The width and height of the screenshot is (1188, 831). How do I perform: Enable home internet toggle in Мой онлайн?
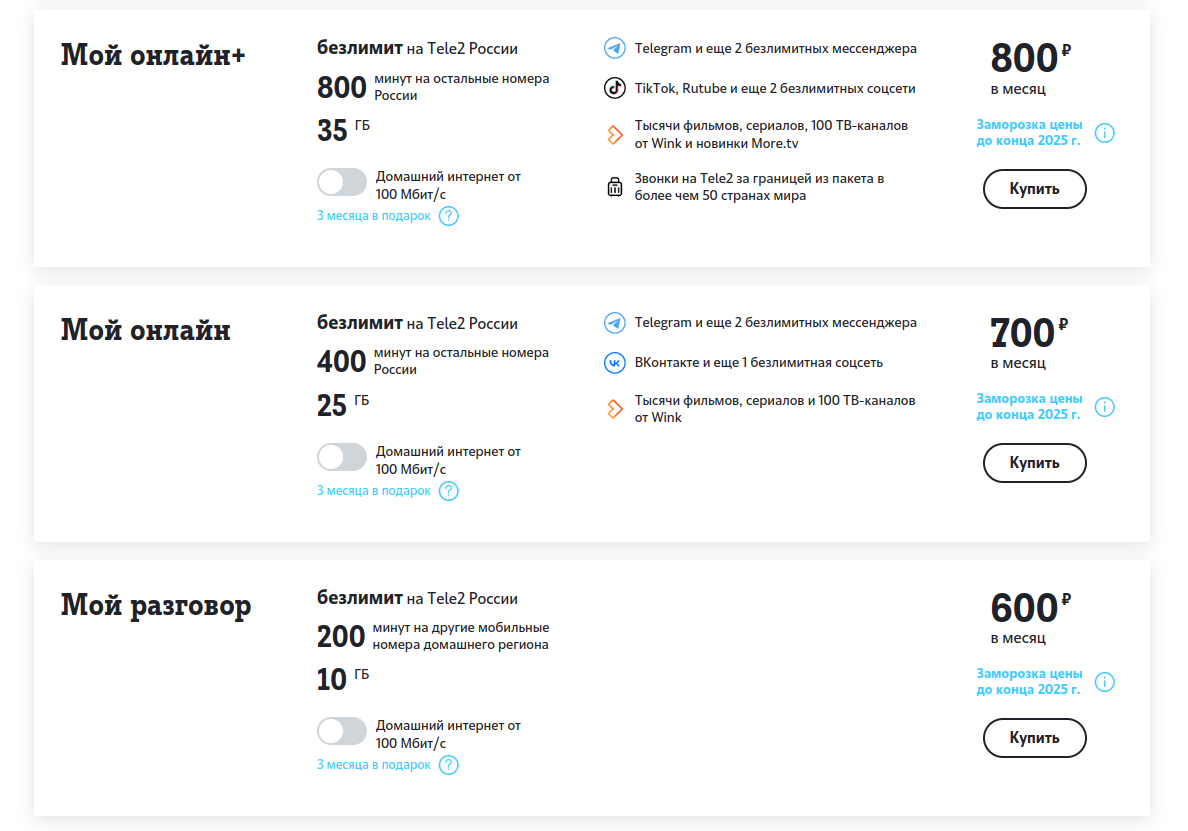(x=342, y=458)
